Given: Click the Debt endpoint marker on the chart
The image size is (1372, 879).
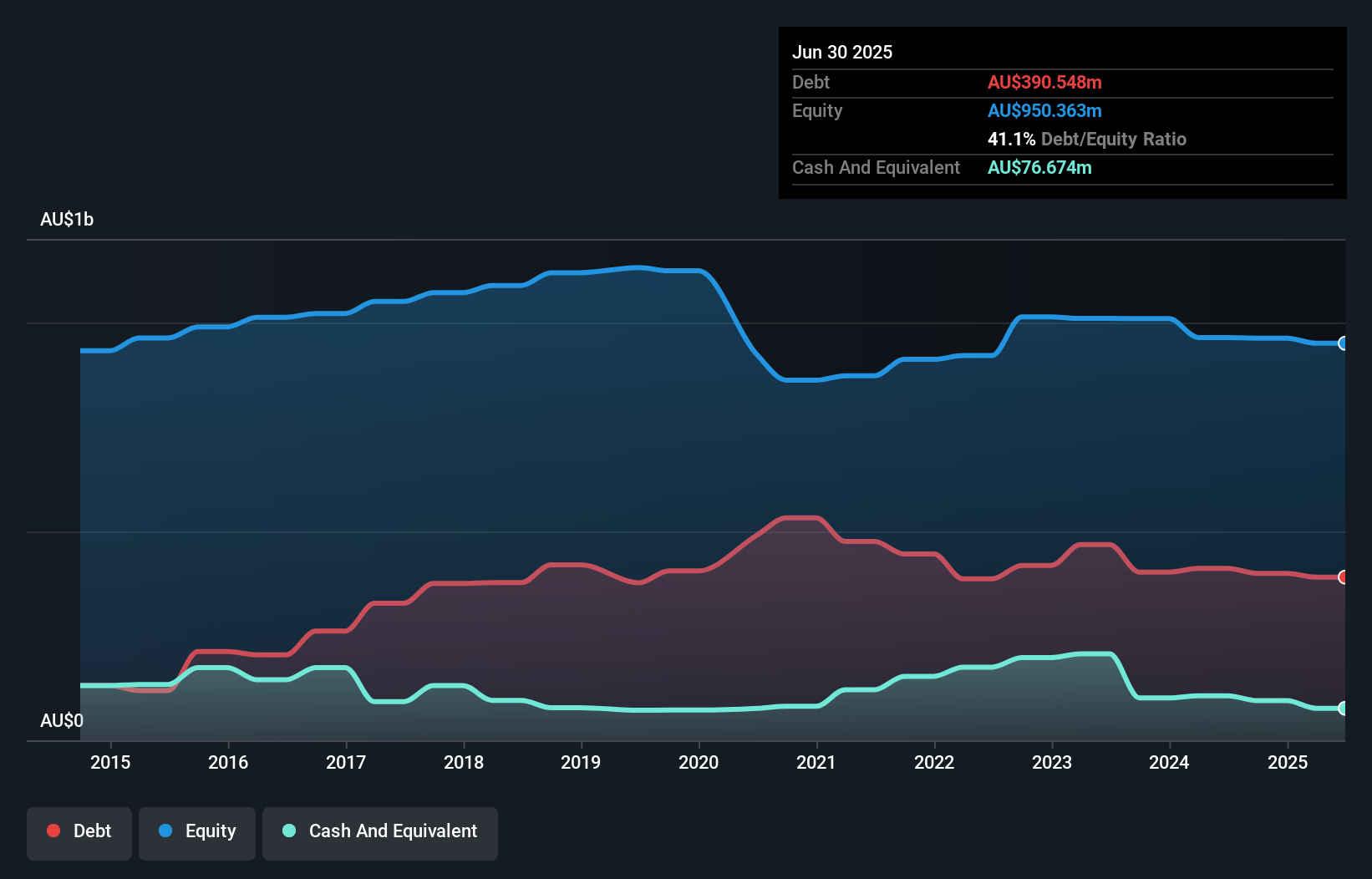Looking at the screenshot, I should pyautogui.click(x=1342, y=577).
